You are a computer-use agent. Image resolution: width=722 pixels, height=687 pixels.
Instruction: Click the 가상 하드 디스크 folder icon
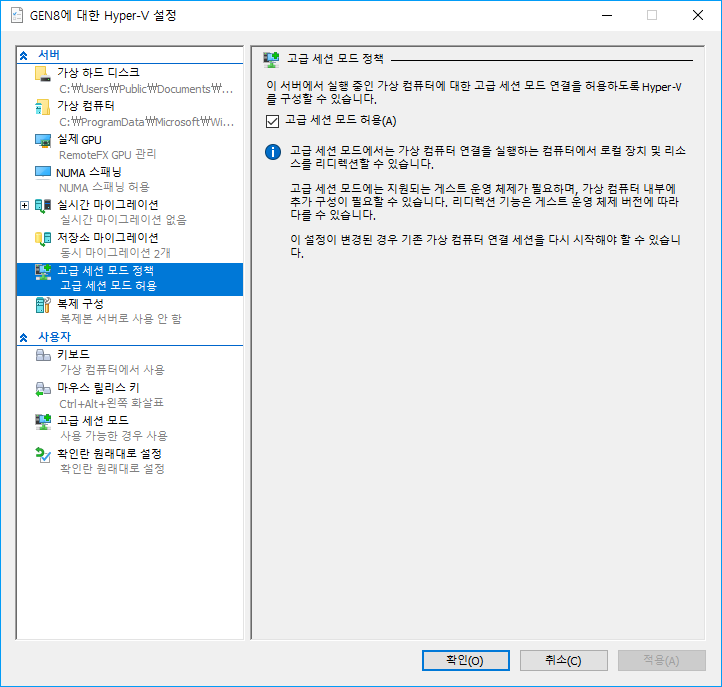pyautogui.click(x=43, y=74)
